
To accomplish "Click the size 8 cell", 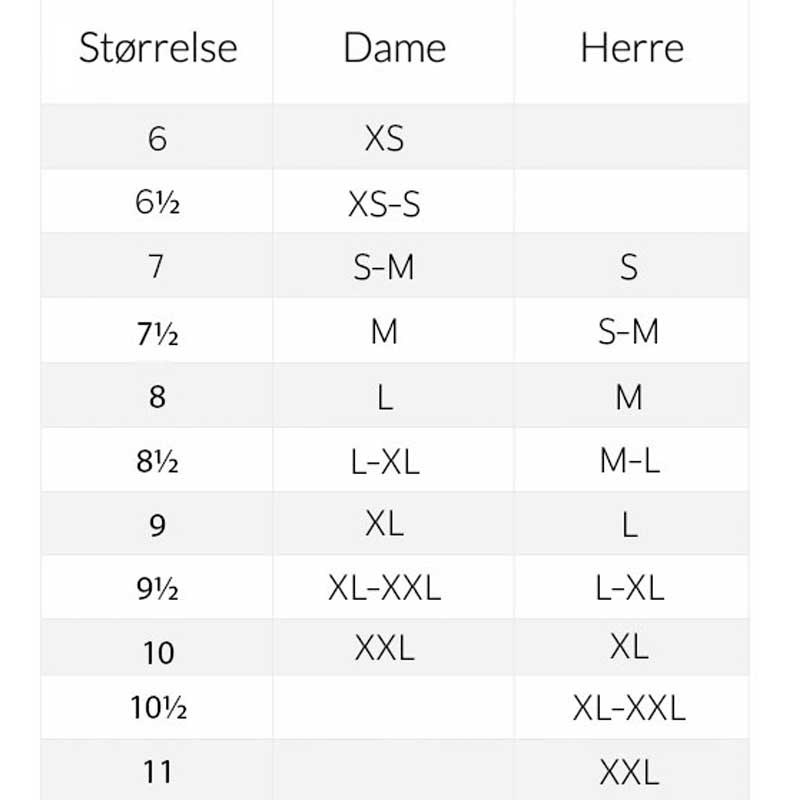I will click(157, 397).
